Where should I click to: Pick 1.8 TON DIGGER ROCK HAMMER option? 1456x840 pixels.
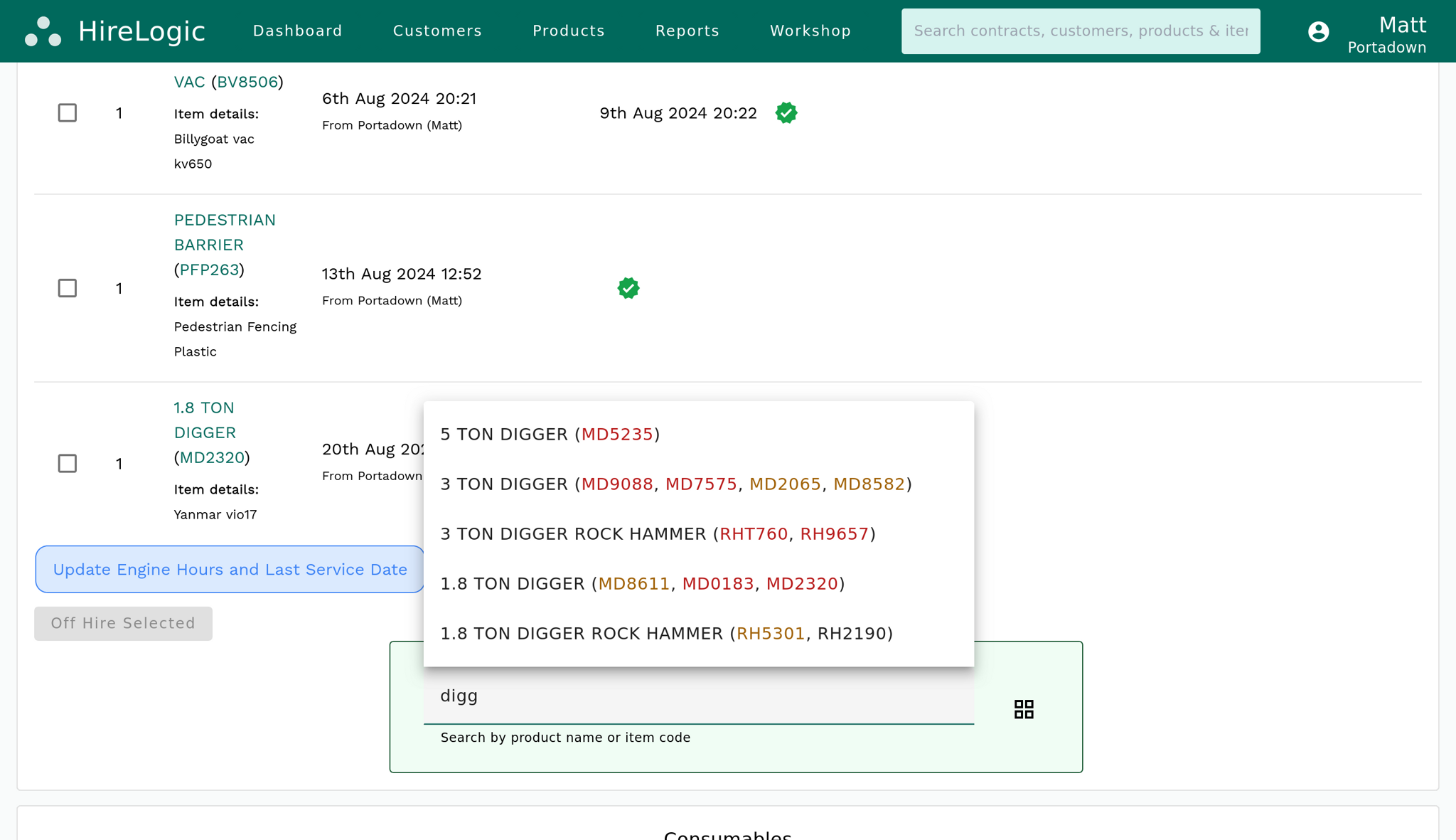(666, 633)
